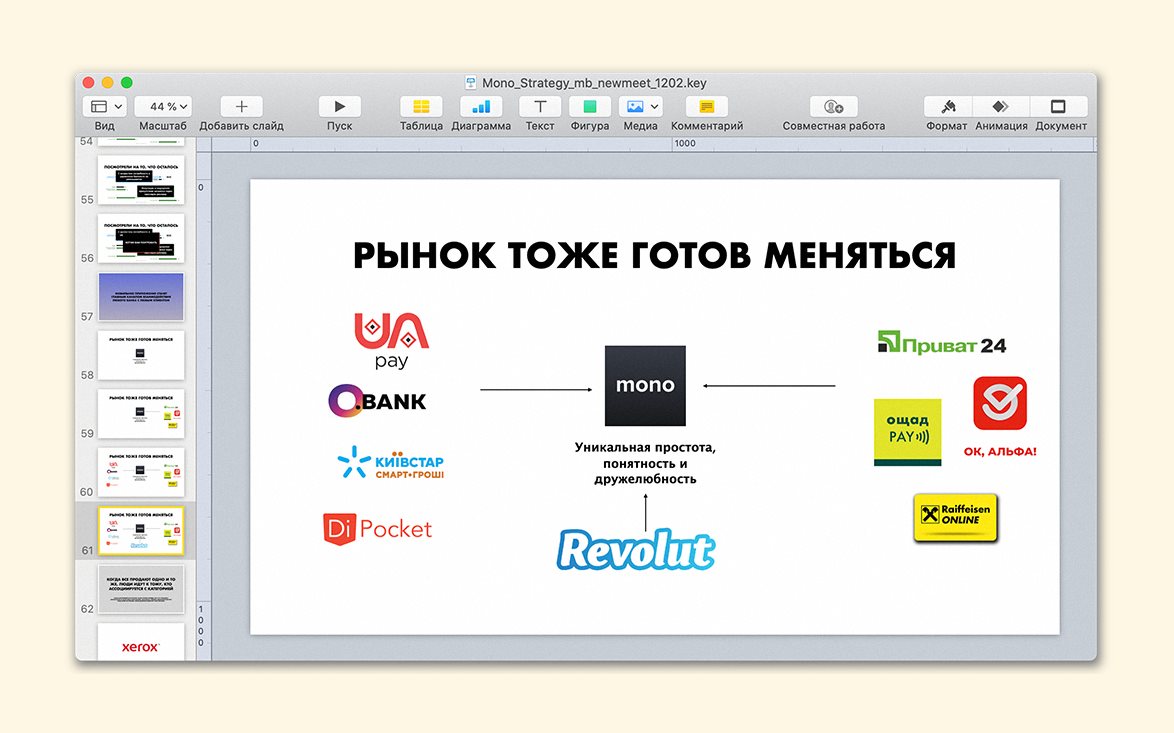Click the slide title РЫНОК ТОЖЕ ГОТОВ МЕНЯТЬСЯ

[x=654, y=255]
